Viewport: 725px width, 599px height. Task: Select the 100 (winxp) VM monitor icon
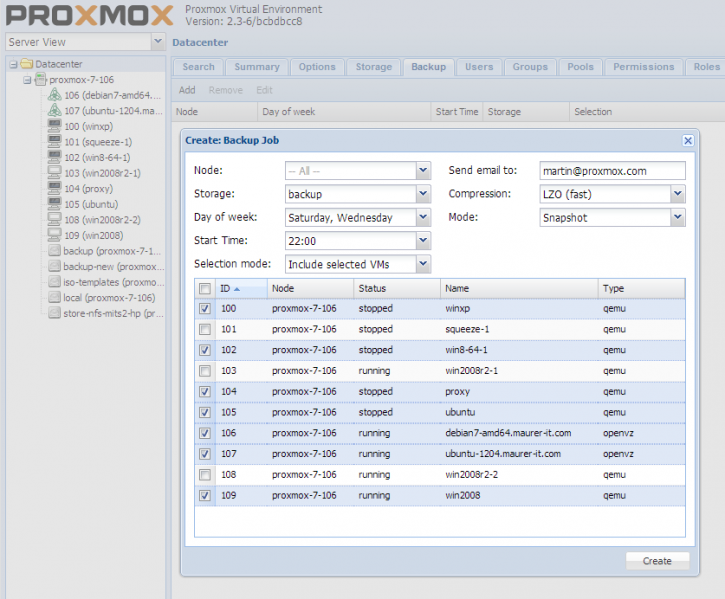click(x=55, y=126)
